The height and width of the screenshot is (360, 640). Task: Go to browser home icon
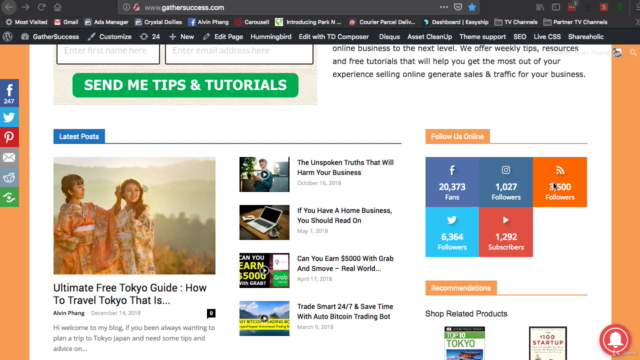[x=58, y=7]
